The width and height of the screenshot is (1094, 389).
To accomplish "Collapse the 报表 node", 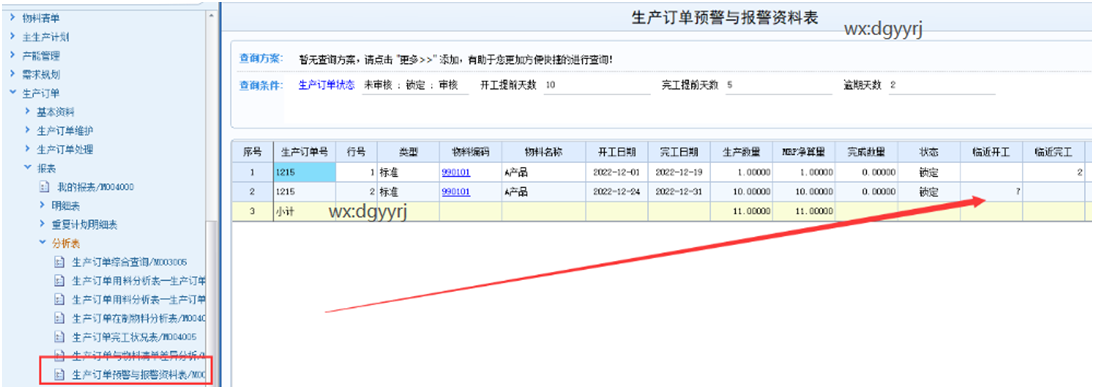I will [x=27, y=168].
